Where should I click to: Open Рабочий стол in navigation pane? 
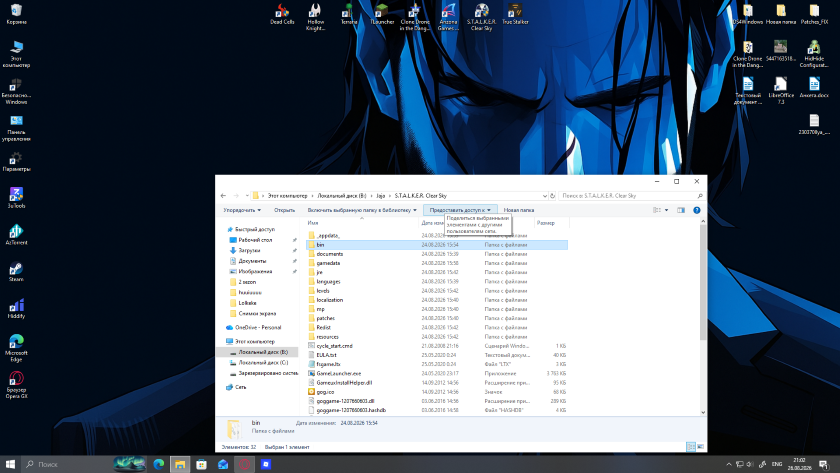255,240
